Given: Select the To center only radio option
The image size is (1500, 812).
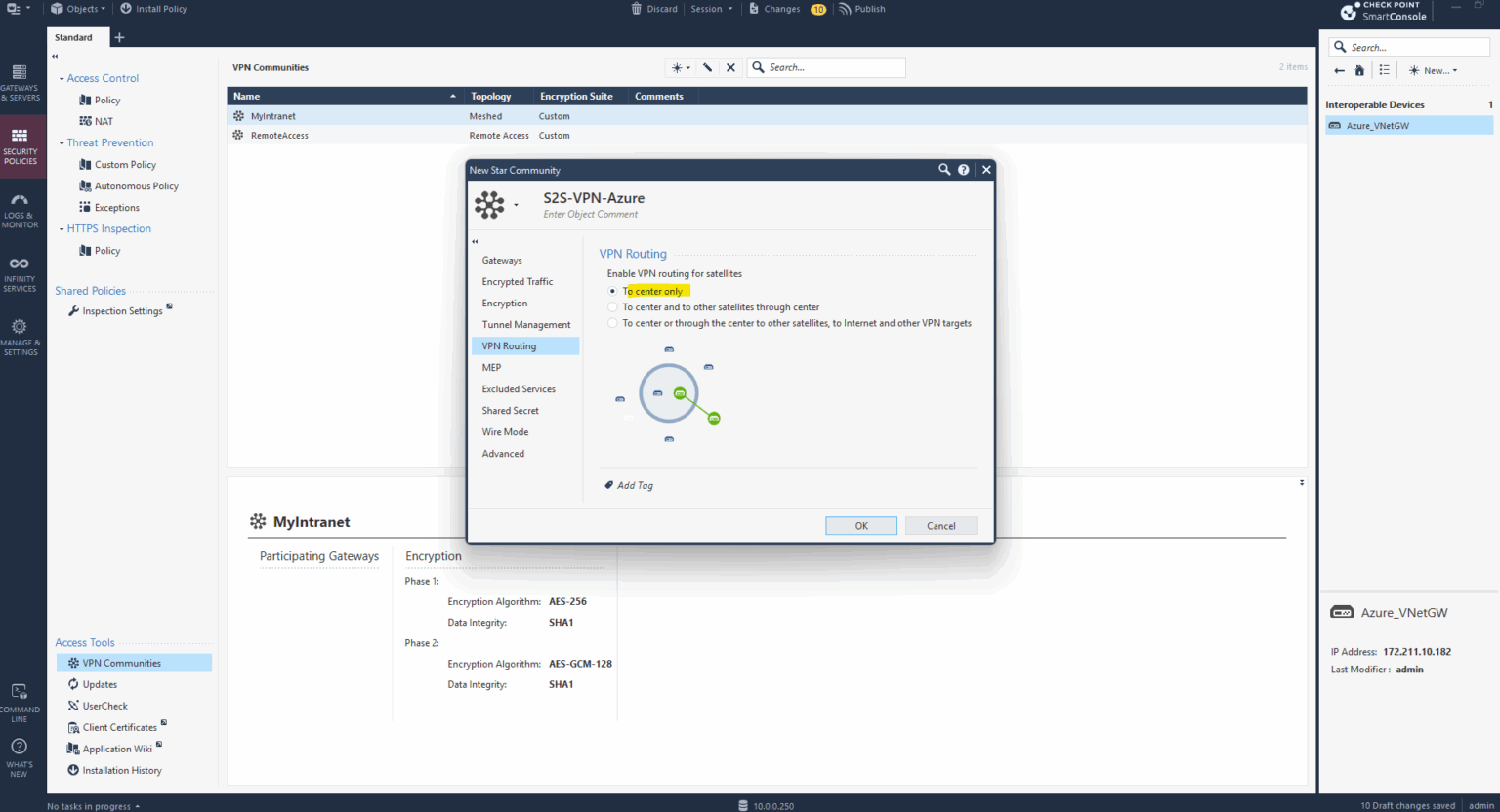Looking at the screenshot, I should click(612, 290).
